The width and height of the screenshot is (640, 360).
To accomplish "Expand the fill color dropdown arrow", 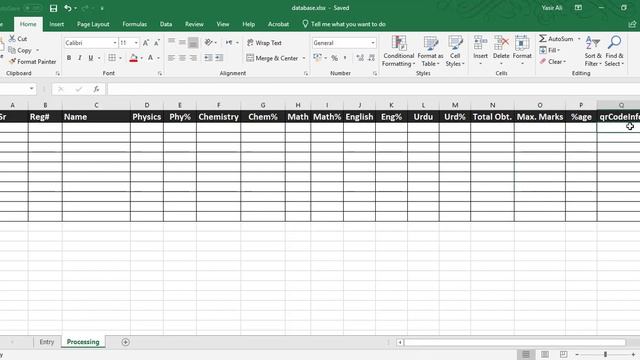I will [x=141, y=58].
